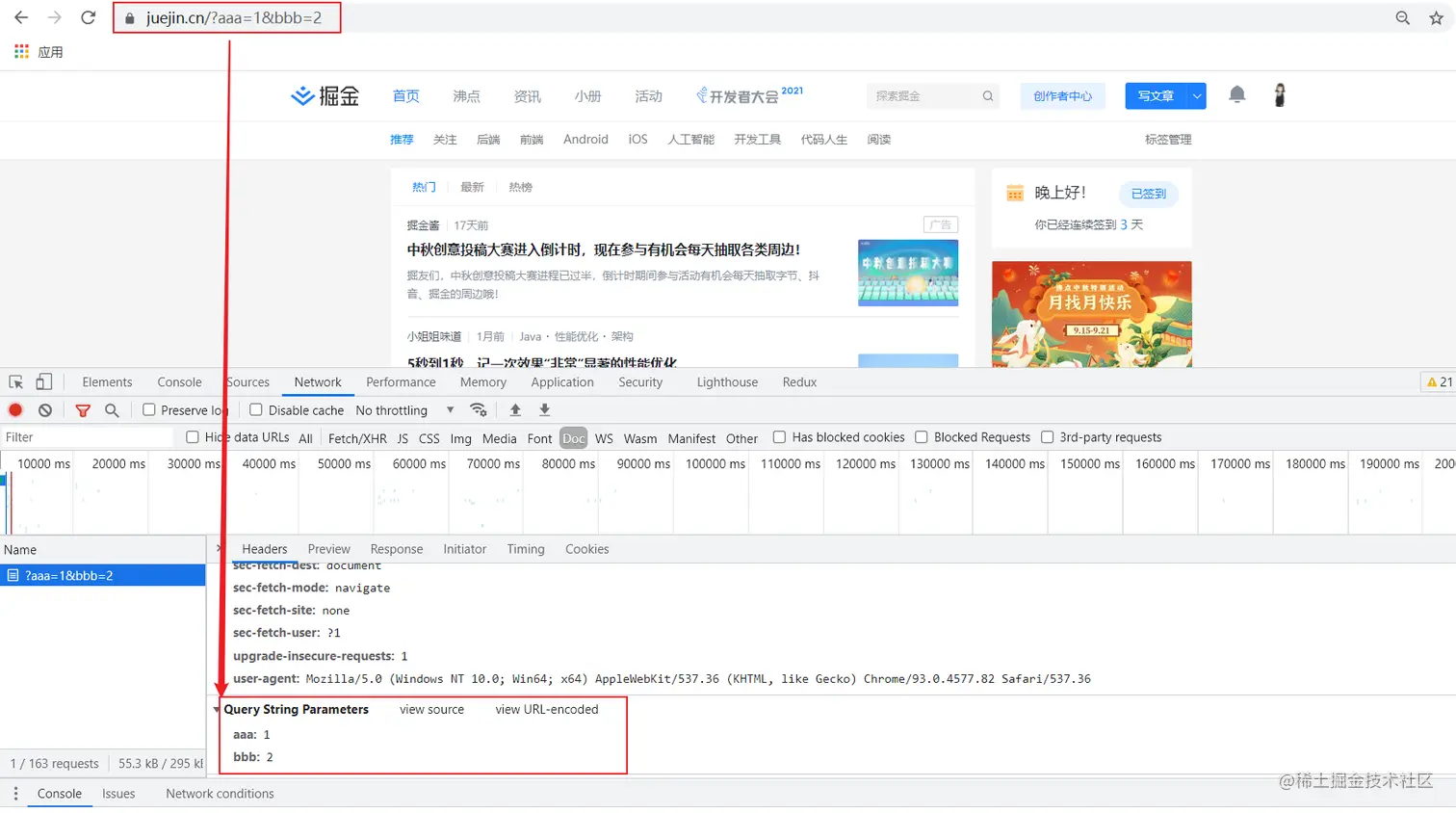This screenshot has width=1456, height=813.
Task: Click the zoom magnifier in address bar
Action: point(1403,18)
